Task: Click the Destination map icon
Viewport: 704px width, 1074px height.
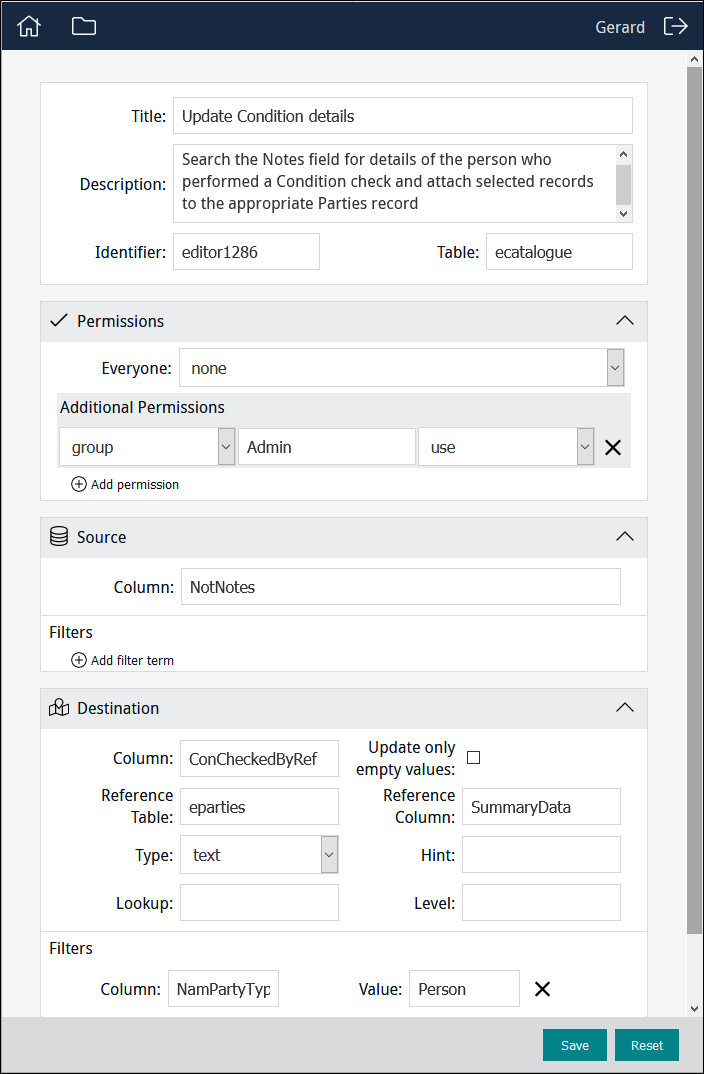Action: pos(59,708)
